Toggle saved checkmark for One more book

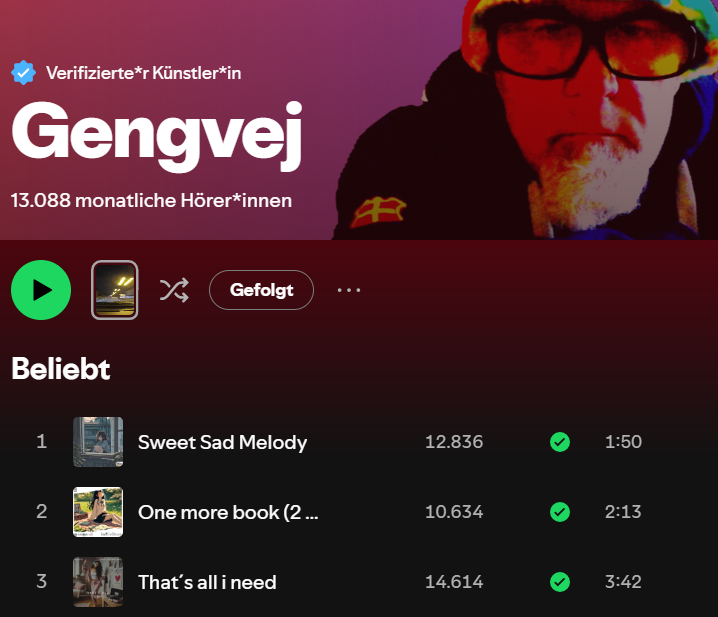(x=560, y=512)
